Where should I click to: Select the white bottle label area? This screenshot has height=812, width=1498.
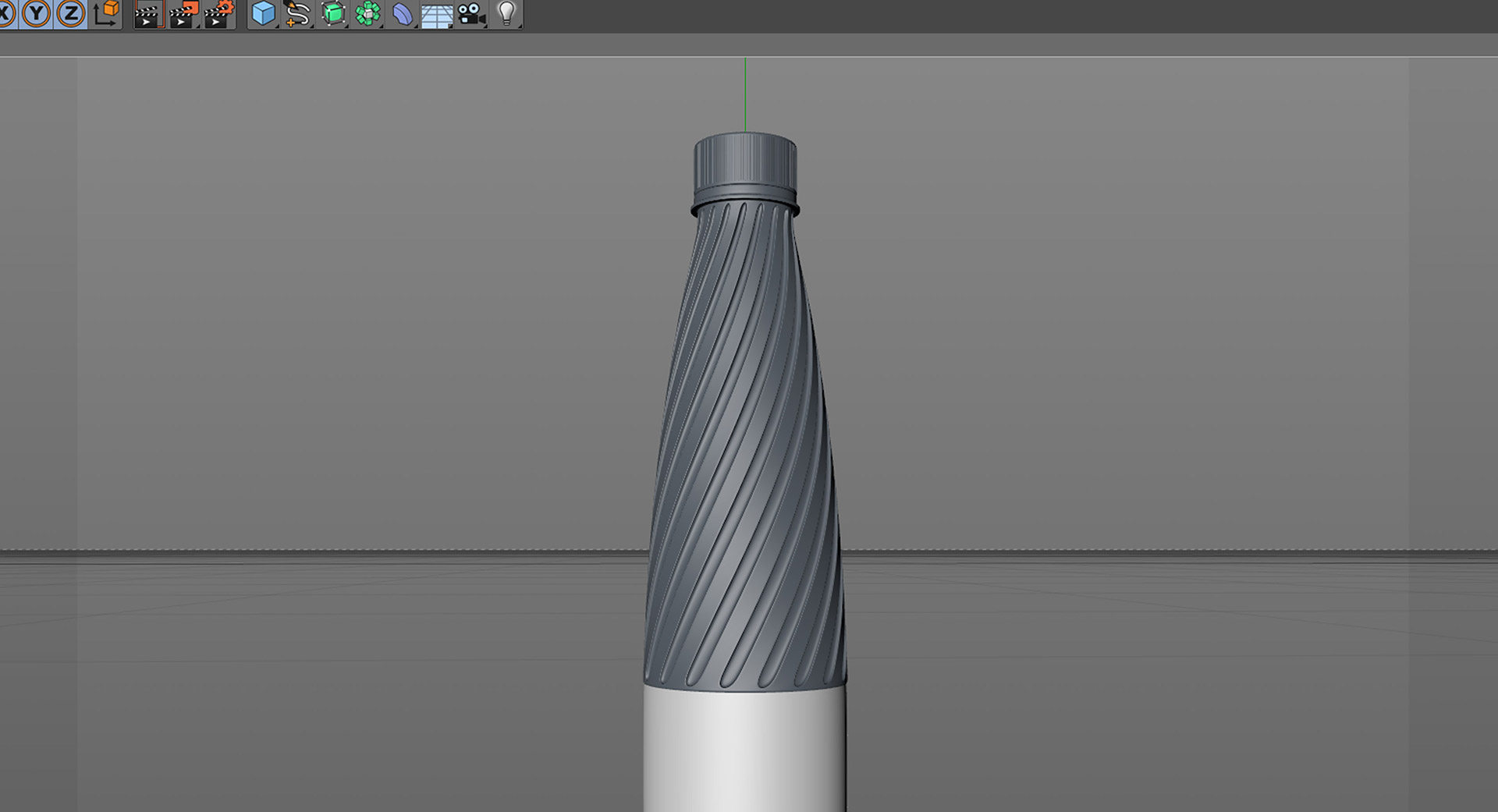(745, 750)
